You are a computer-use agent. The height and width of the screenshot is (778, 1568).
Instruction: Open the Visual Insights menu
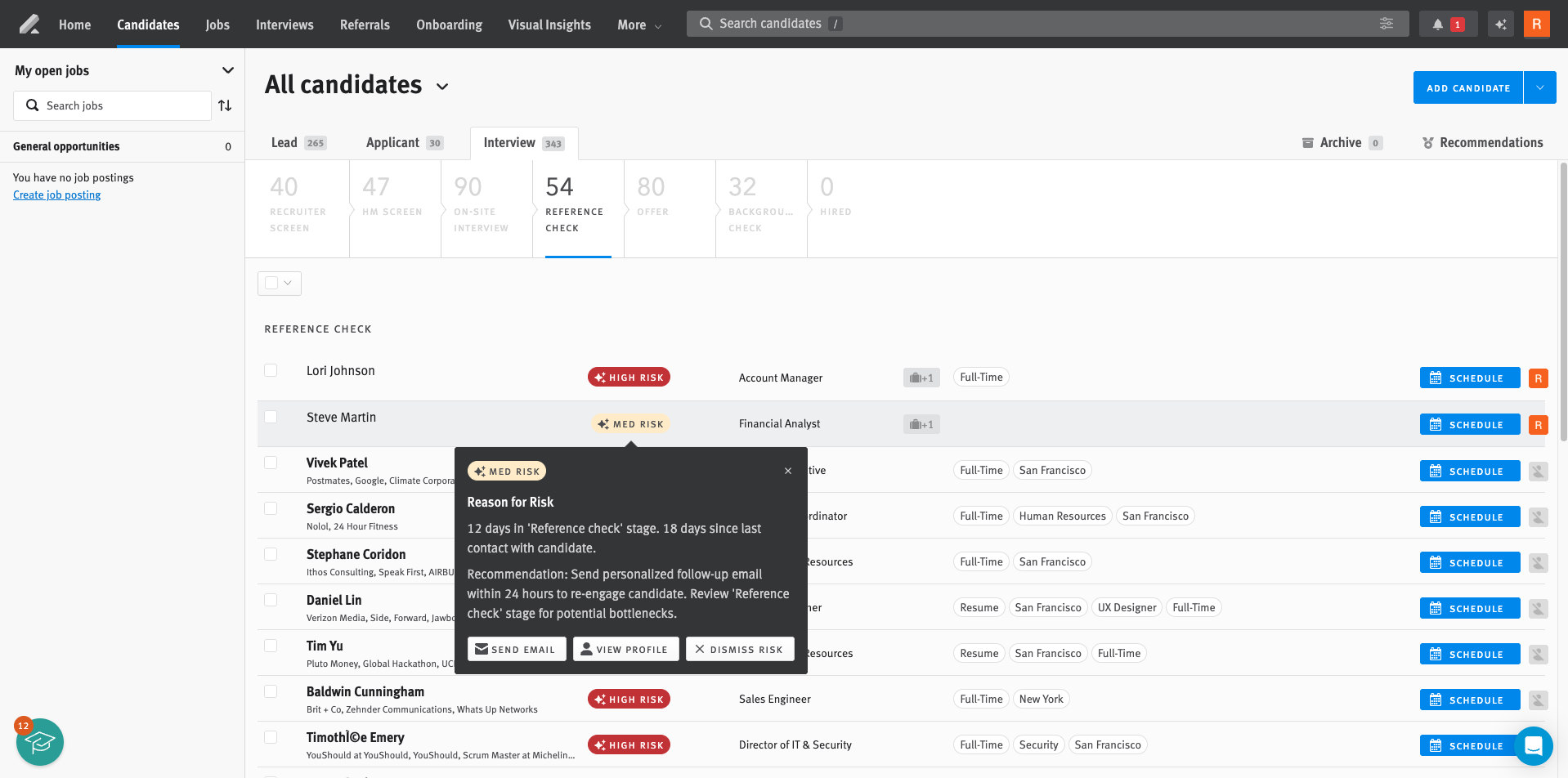click(x=549, y=25)
